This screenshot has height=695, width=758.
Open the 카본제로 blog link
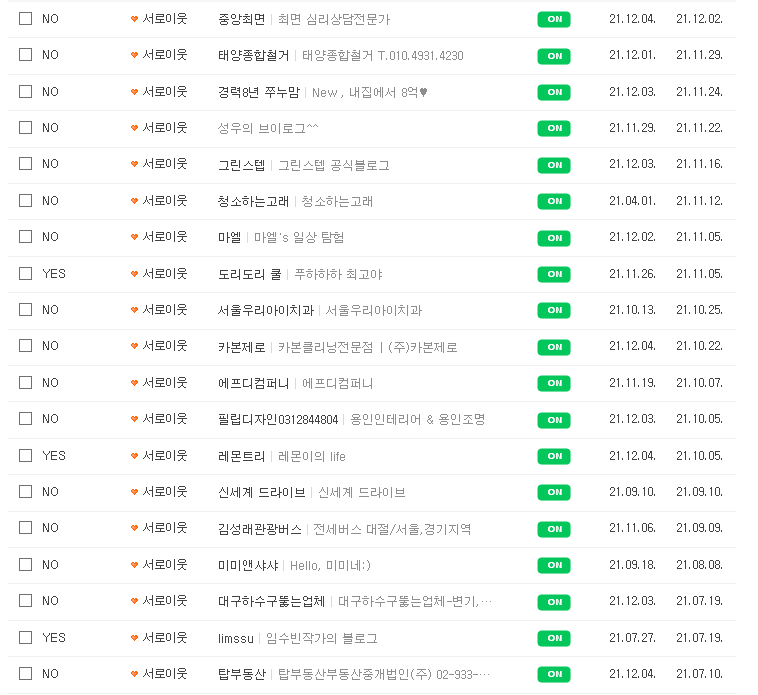click(242, 347)
